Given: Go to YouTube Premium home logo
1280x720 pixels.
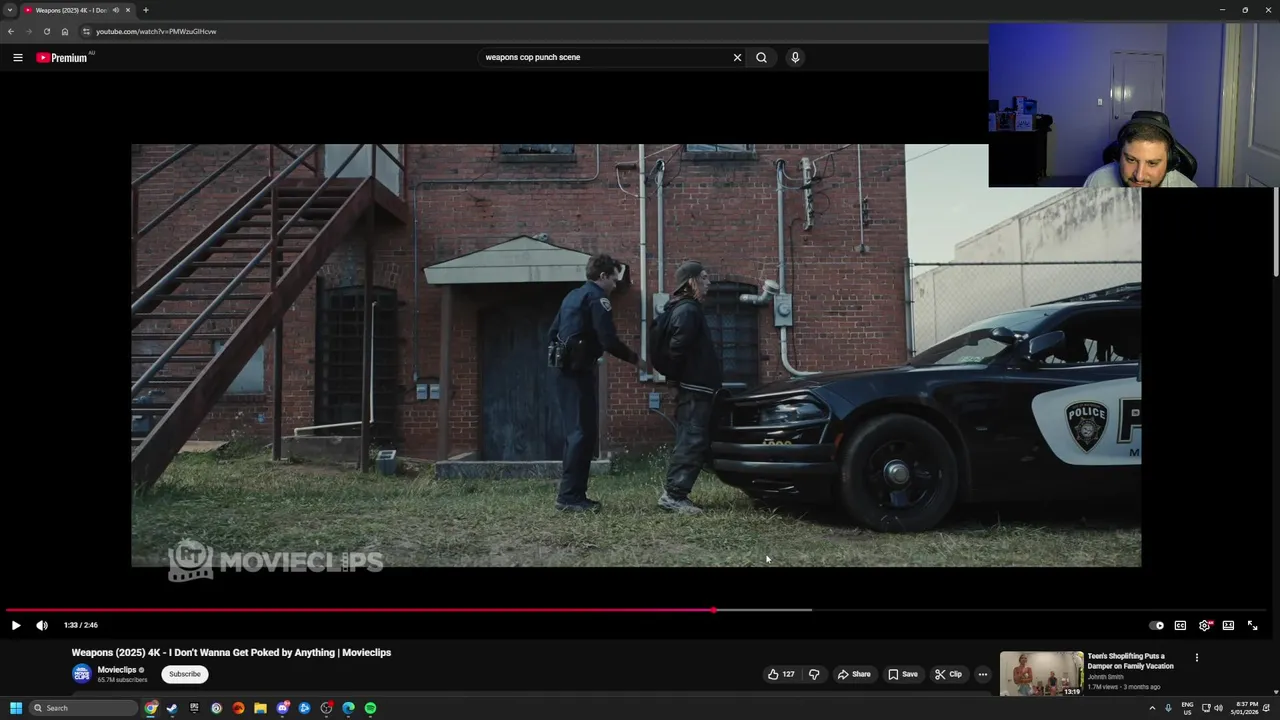Looking at the screenshot, I should [x=62, y=57].
